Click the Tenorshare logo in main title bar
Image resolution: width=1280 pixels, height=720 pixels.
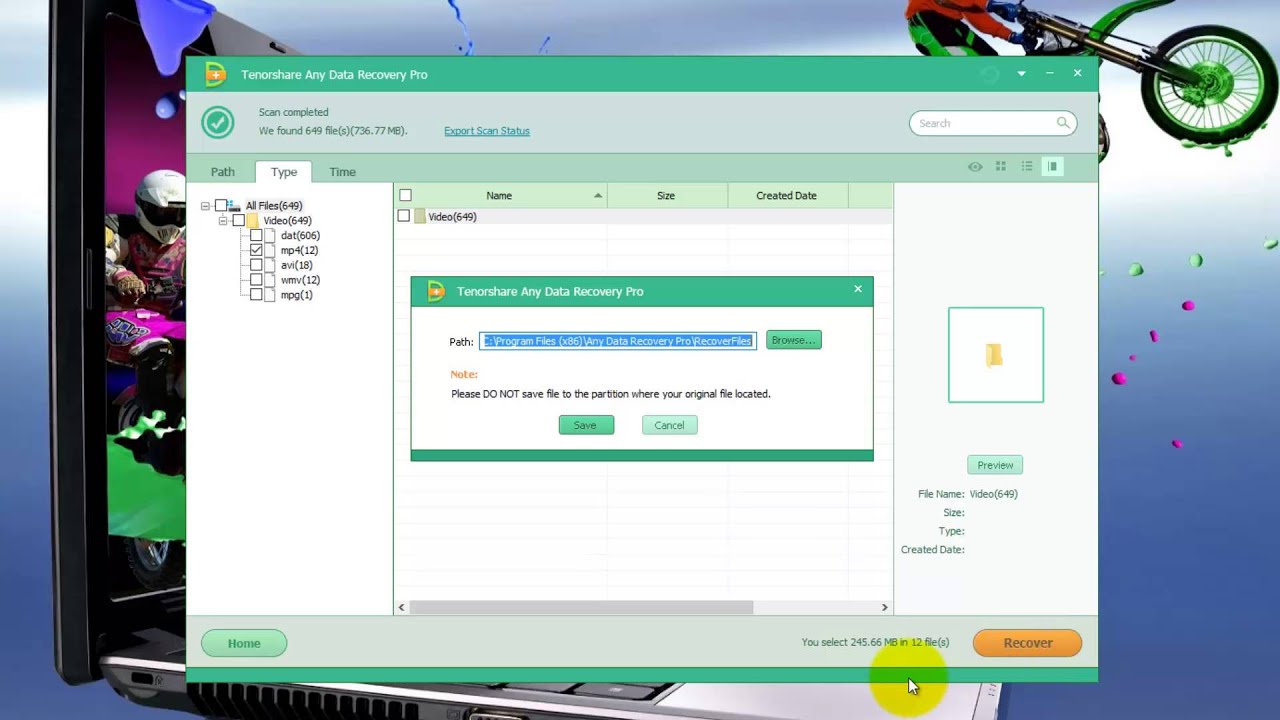click(215, 74)
